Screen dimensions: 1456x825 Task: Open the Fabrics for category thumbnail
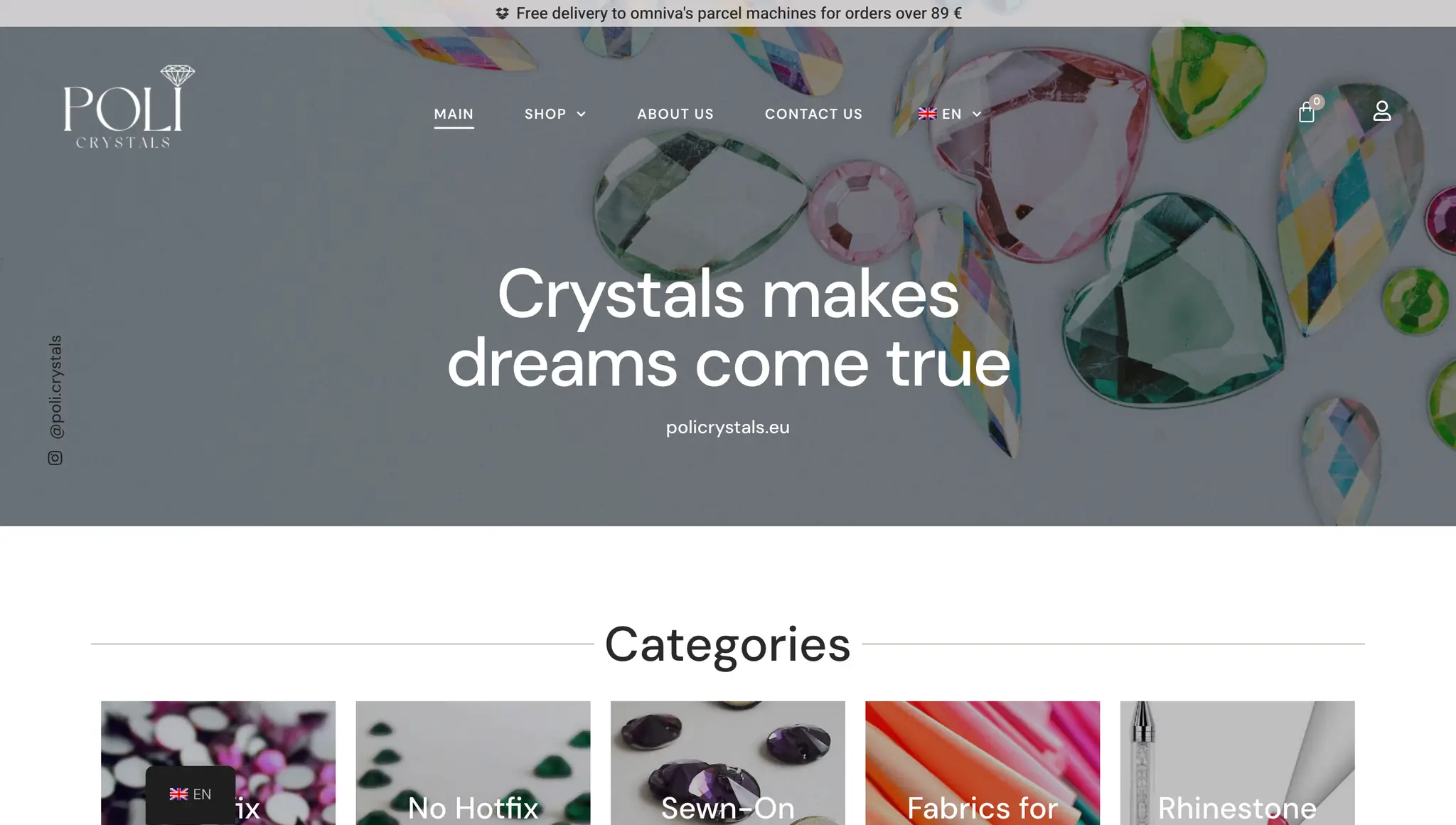983,763
